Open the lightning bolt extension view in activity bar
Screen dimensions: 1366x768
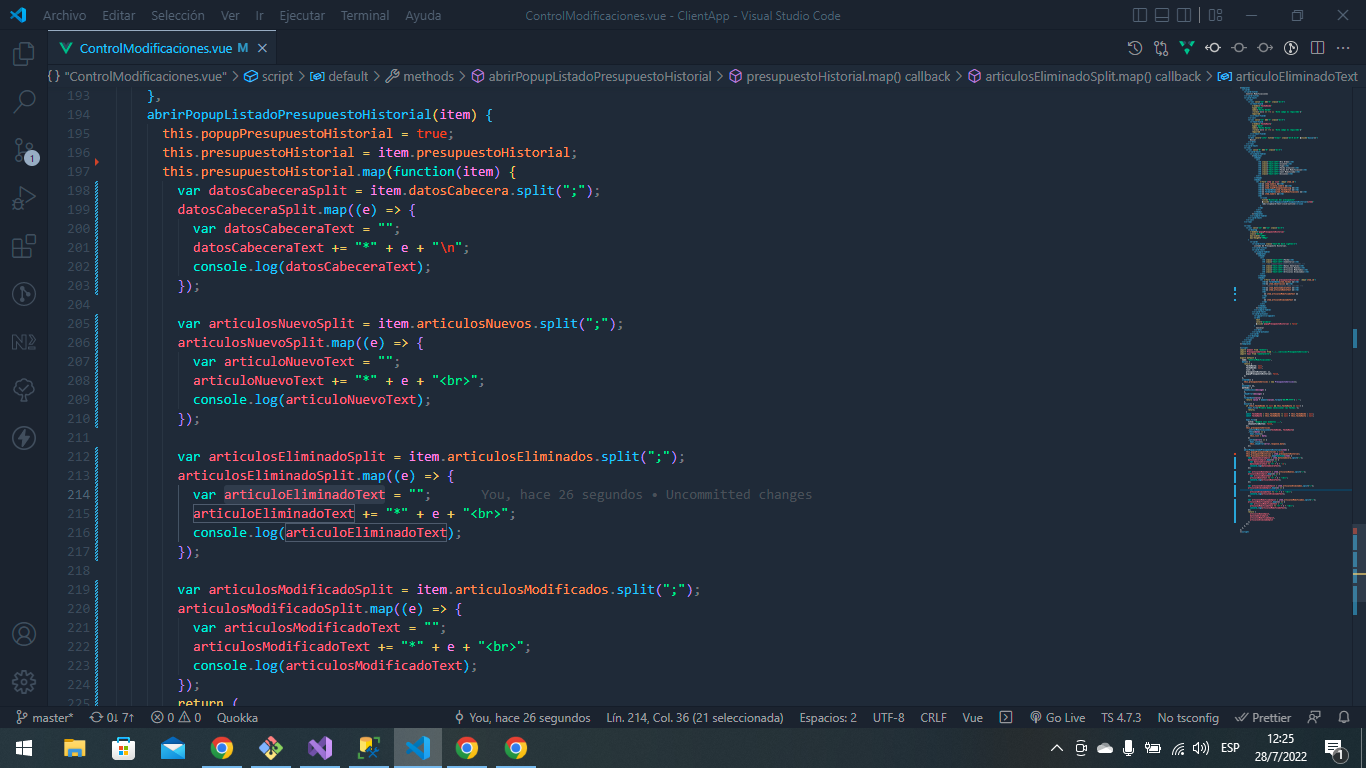pos(24,438)
